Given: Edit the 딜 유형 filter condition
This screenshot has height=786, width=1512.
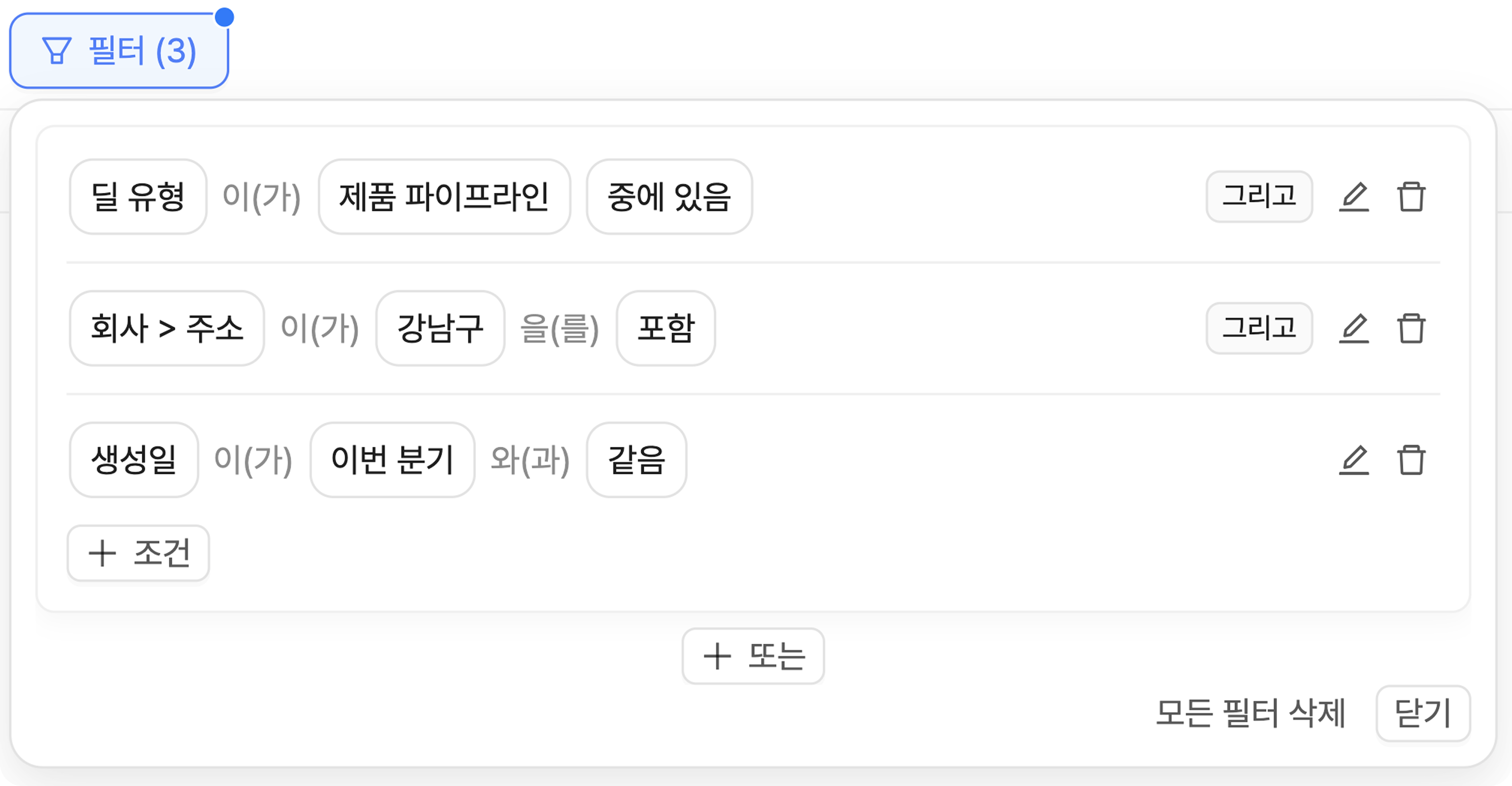Looking at the screenshot, I should pyautogui.click(x=1354, y=197).
